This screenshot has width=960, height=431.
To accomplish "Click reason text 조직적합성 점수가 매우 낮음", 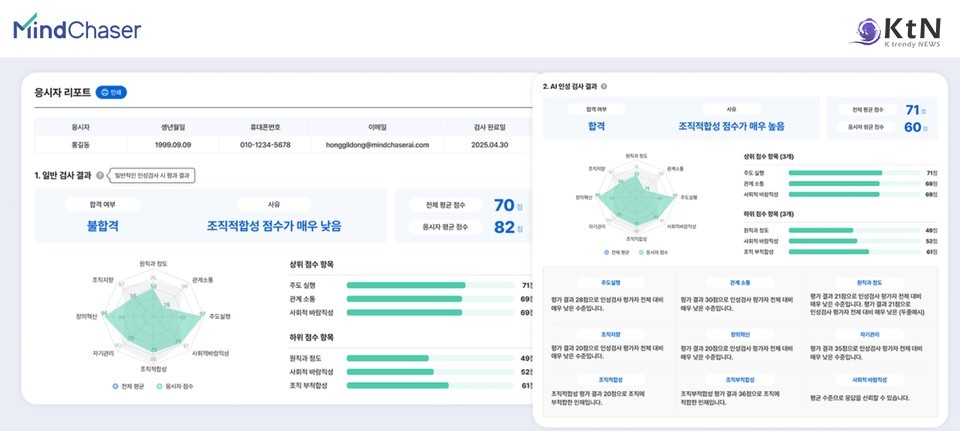I will coord(274,226).
